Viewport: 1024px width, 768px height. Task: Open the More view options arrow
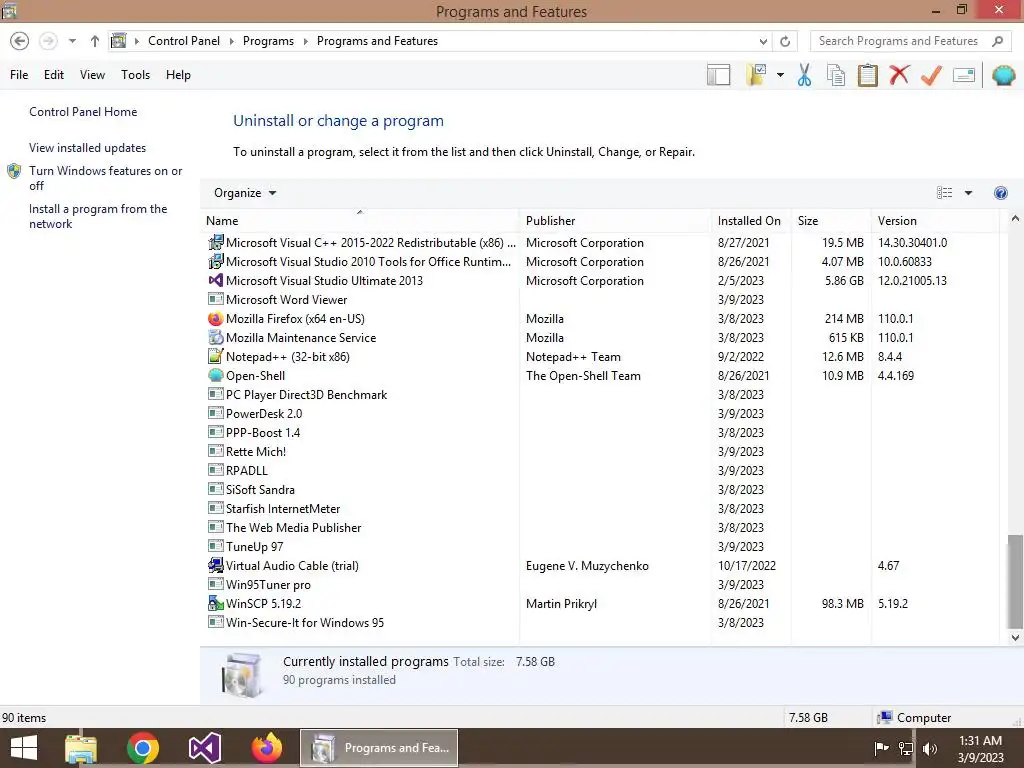coord(968,193)
